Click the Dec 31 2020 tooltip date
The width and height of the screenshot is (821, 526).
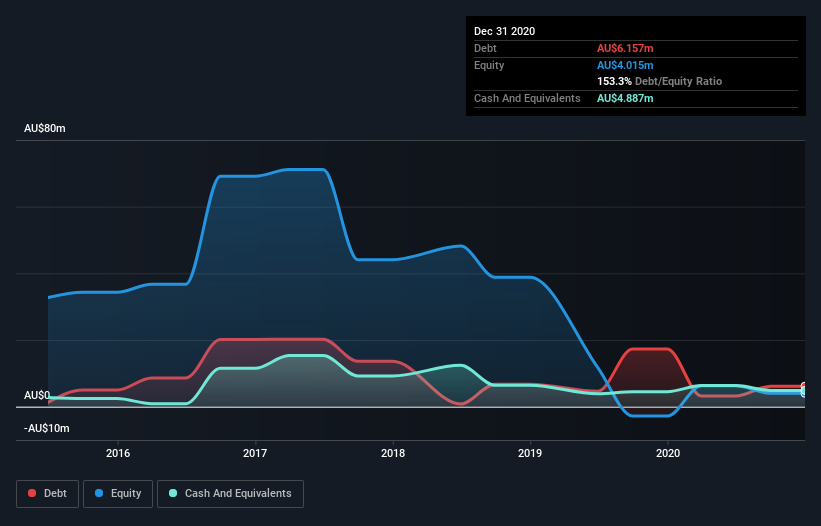(x=504, y=31)
